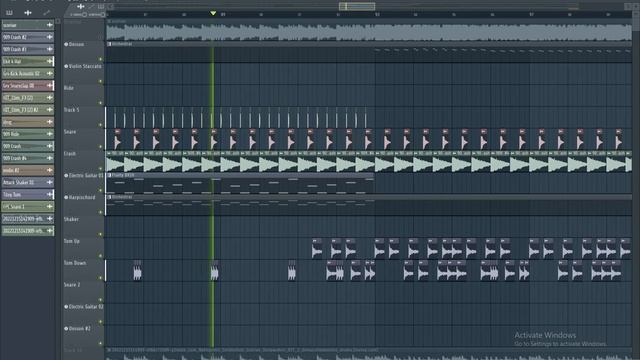
Task: Mute the Electric Guitar 01 track
Action: coord(100,191)
